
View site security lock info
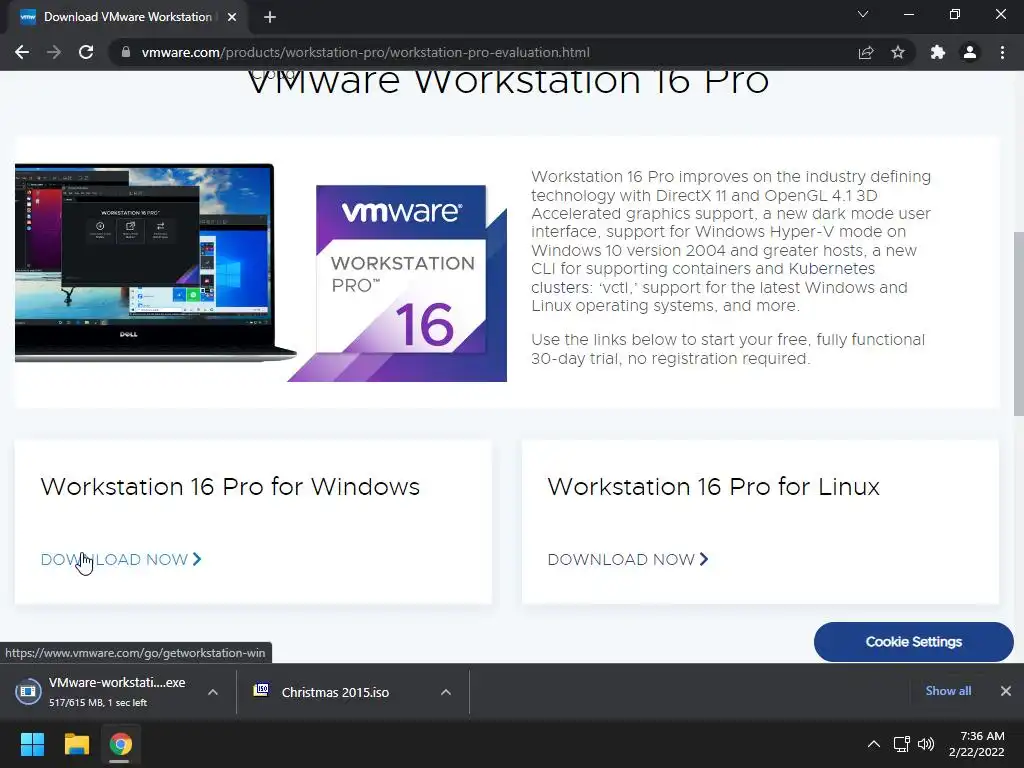pyautogui.click(x=126, y=52)
